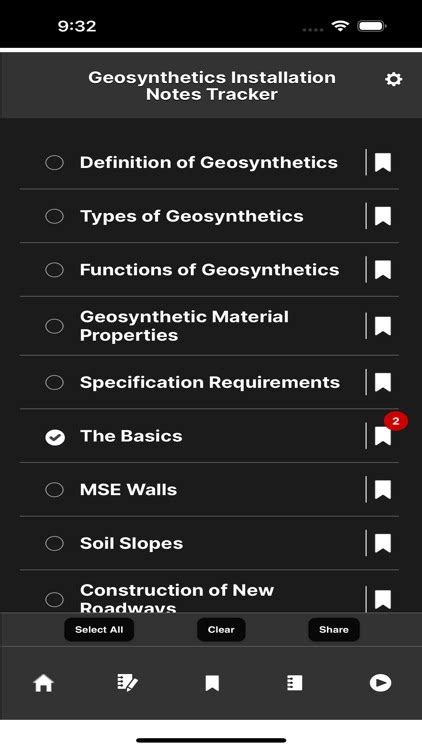The image size is (422, 750).
Task: Tap the Share button
Action: click(333, 629)
